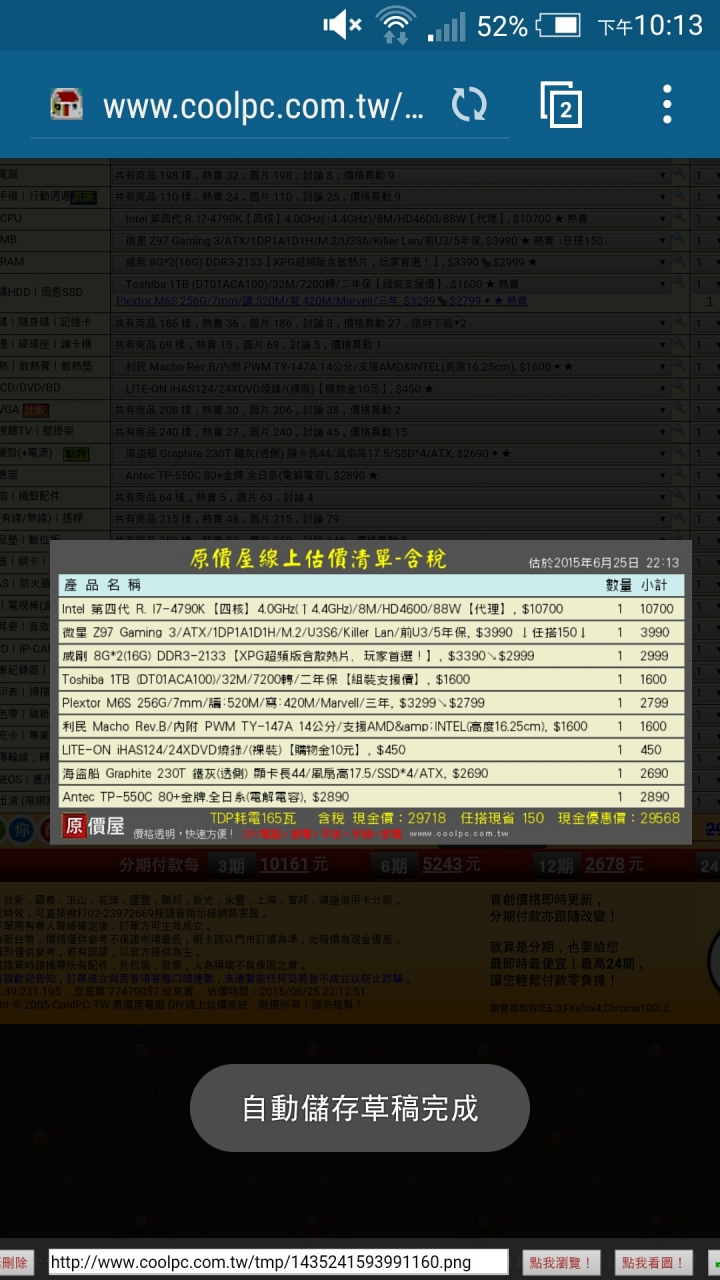Click the 點我看圖！ button
The image size is (720, 1280).
click(x=653, y=1263)
